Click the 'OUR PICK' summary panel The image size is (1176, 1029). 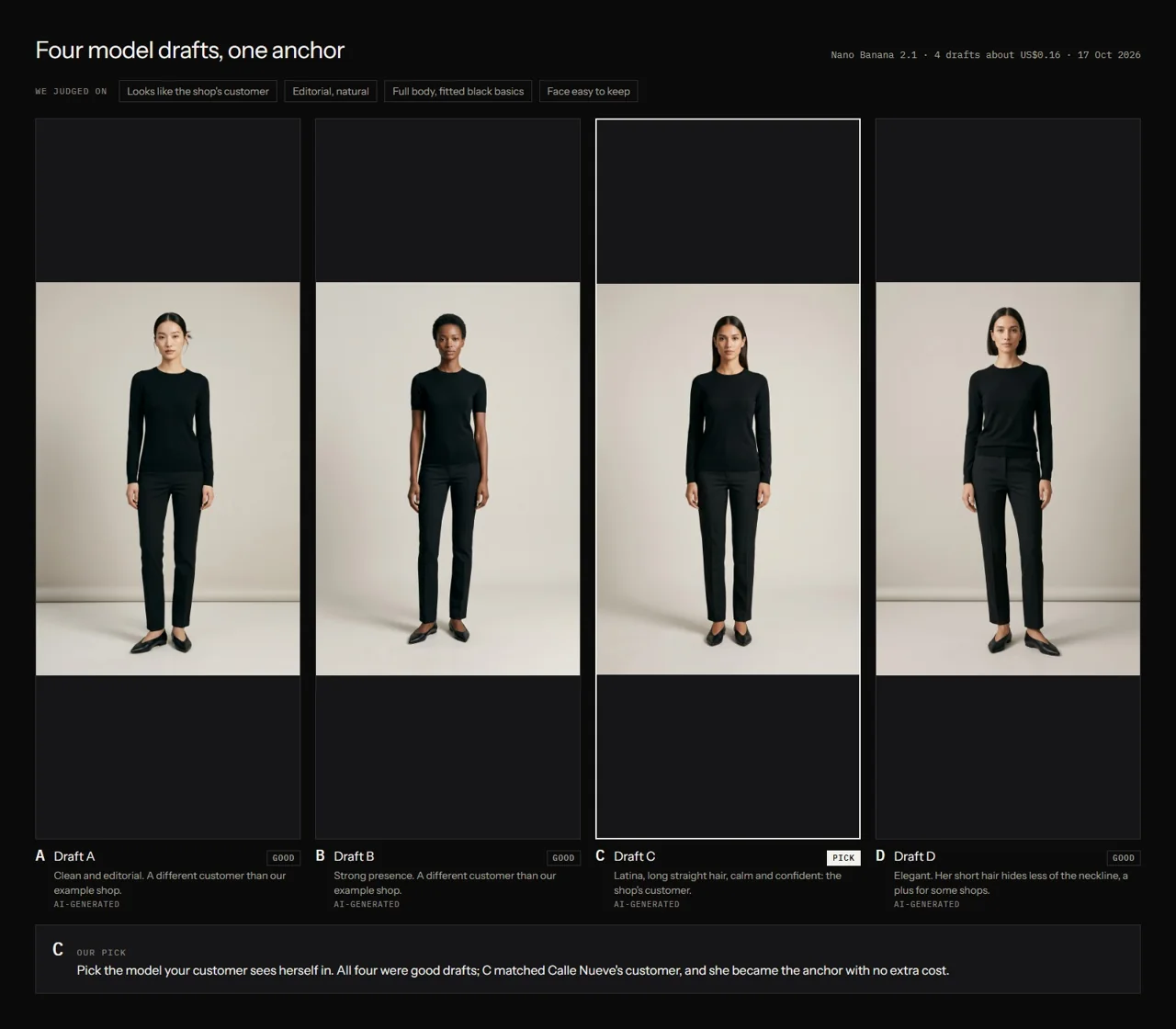pos(588,959)
